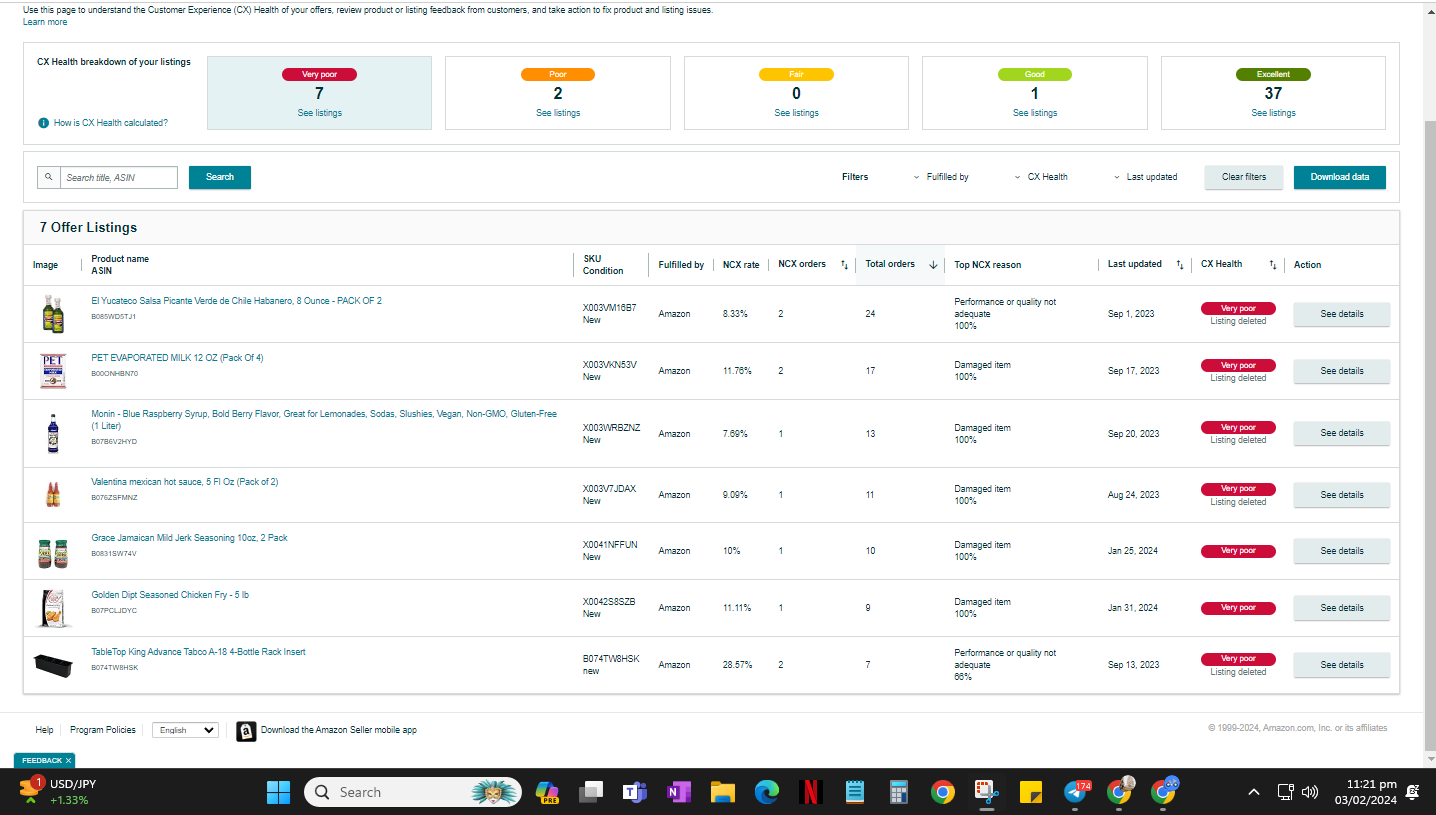
Task: Click the Search button
Action: [220, 177]
